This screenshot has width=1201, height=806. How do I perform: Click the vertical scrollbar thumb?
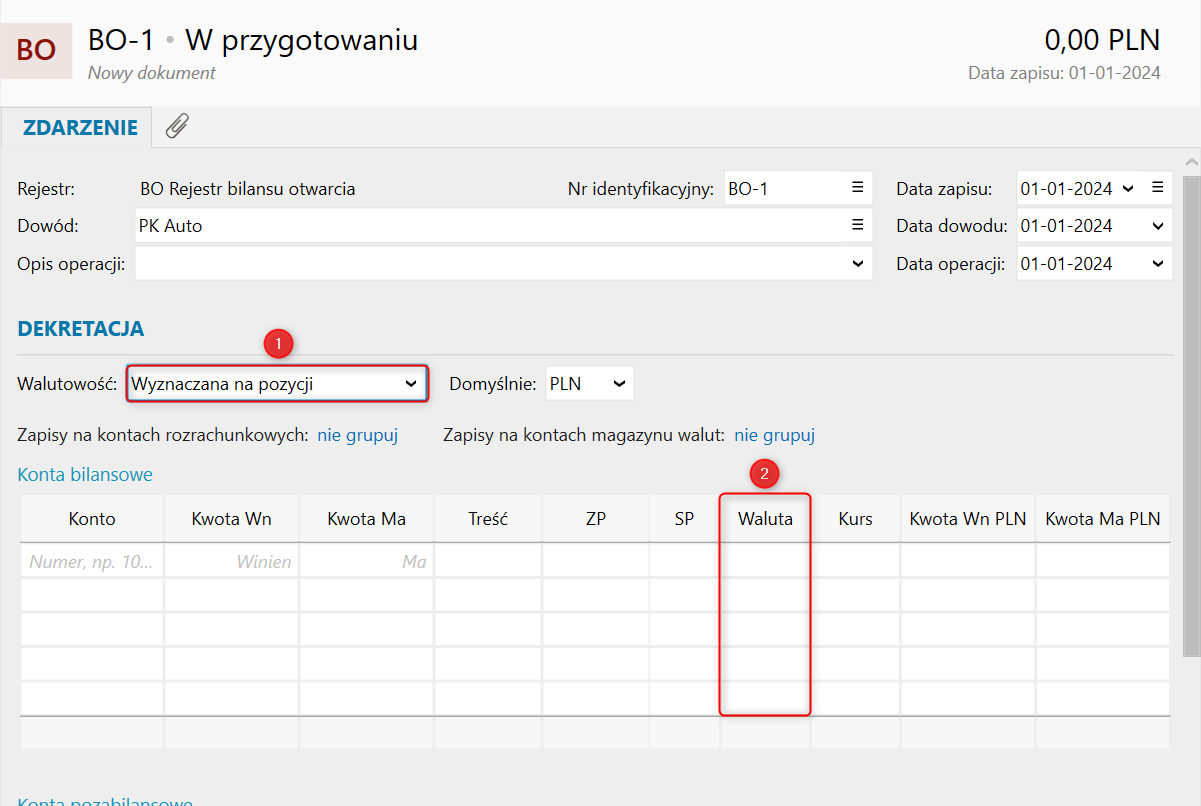(x=1191, y=416)
